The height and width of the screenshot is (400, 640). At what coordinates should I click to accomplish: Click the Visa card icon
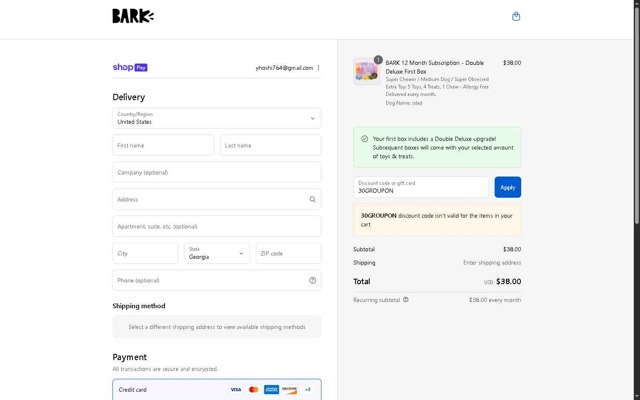[236, 389]
